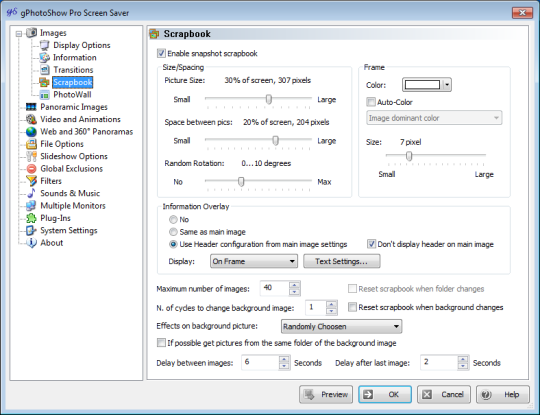Check Reset scrapbook when background changes
Screen dimensions: 540x415
(x=352, y=307)
